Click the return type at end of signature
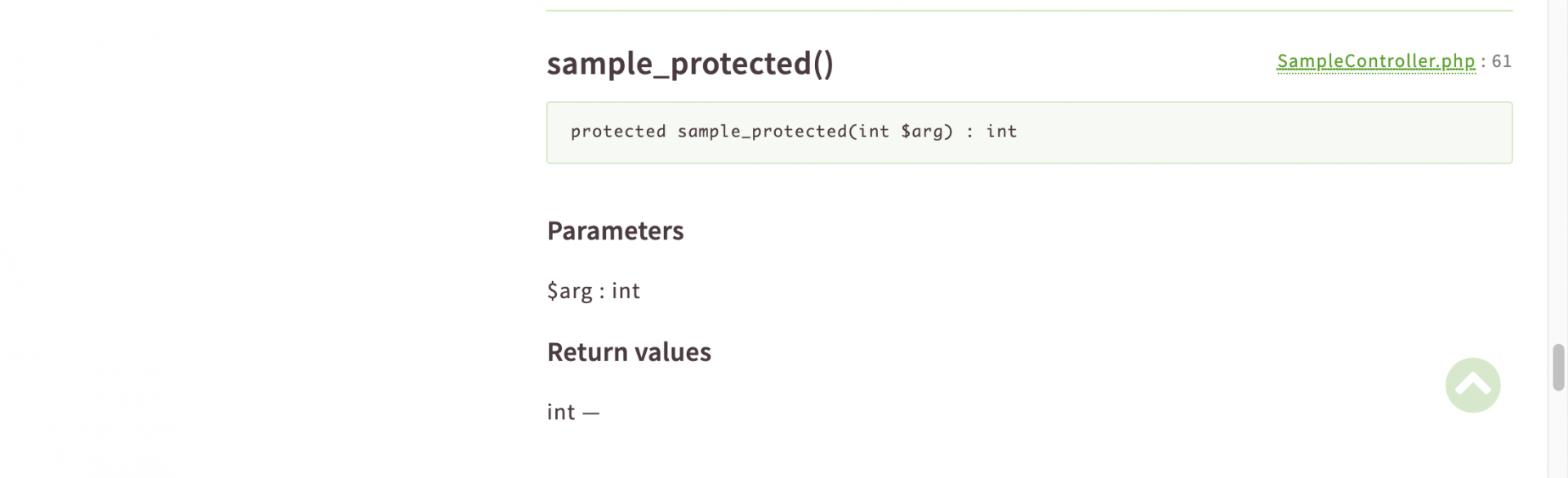Image resolution: width=1568 pixels, height=478 pixels. pos(1001,132)
